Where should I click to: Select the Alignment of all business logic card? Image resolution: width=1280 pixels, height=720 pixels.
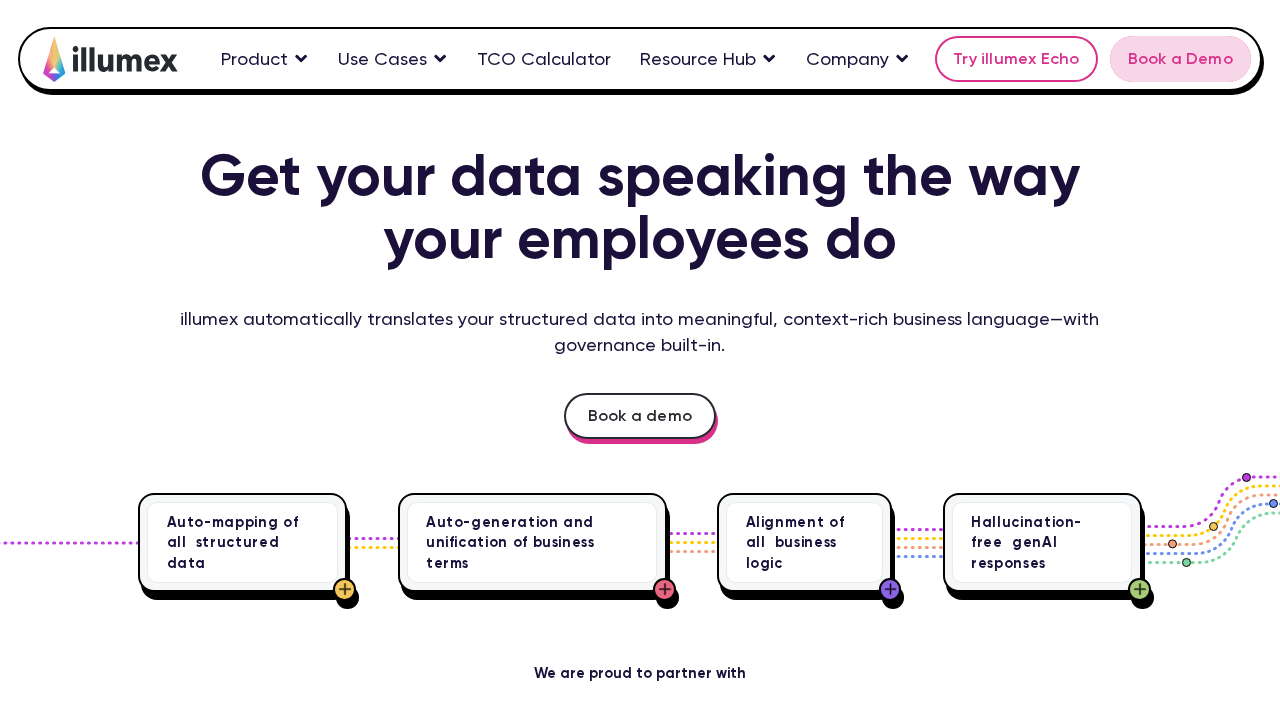point(802,541)
